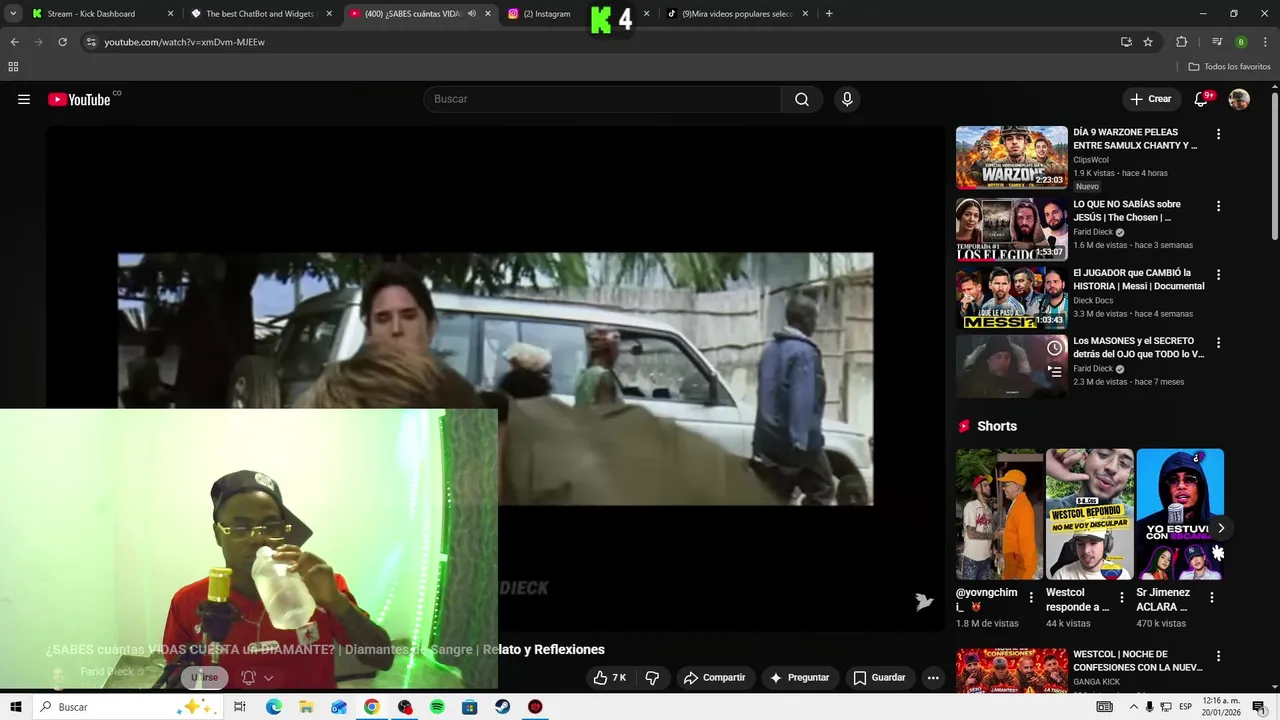
Task: Open Los MASONES video thumbnail
Action: [1012, 366]
